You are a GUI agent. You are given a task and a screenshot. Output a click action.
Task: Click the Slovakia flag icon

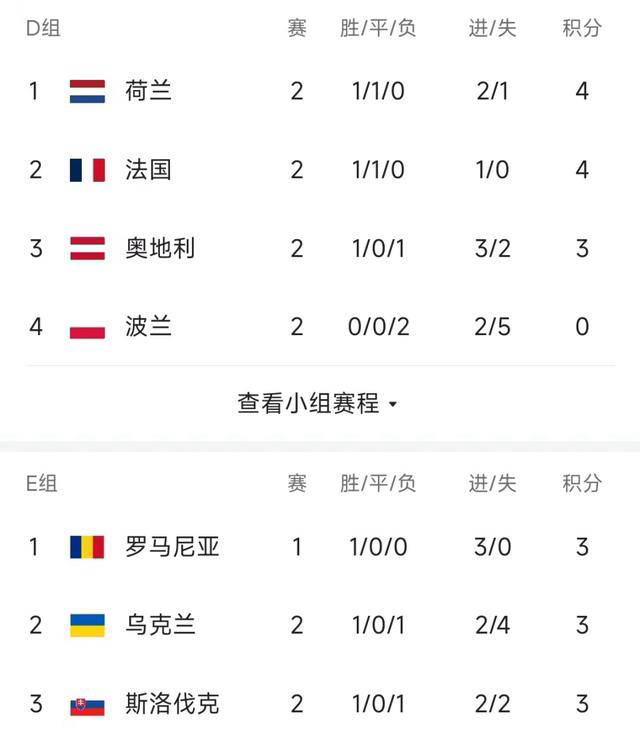(87, 705)
